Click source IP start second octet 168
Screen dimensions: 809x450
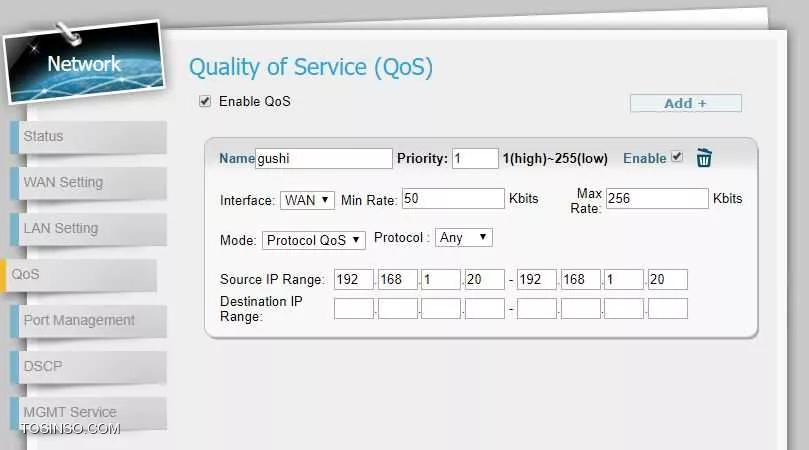click(x=397, y=279)
